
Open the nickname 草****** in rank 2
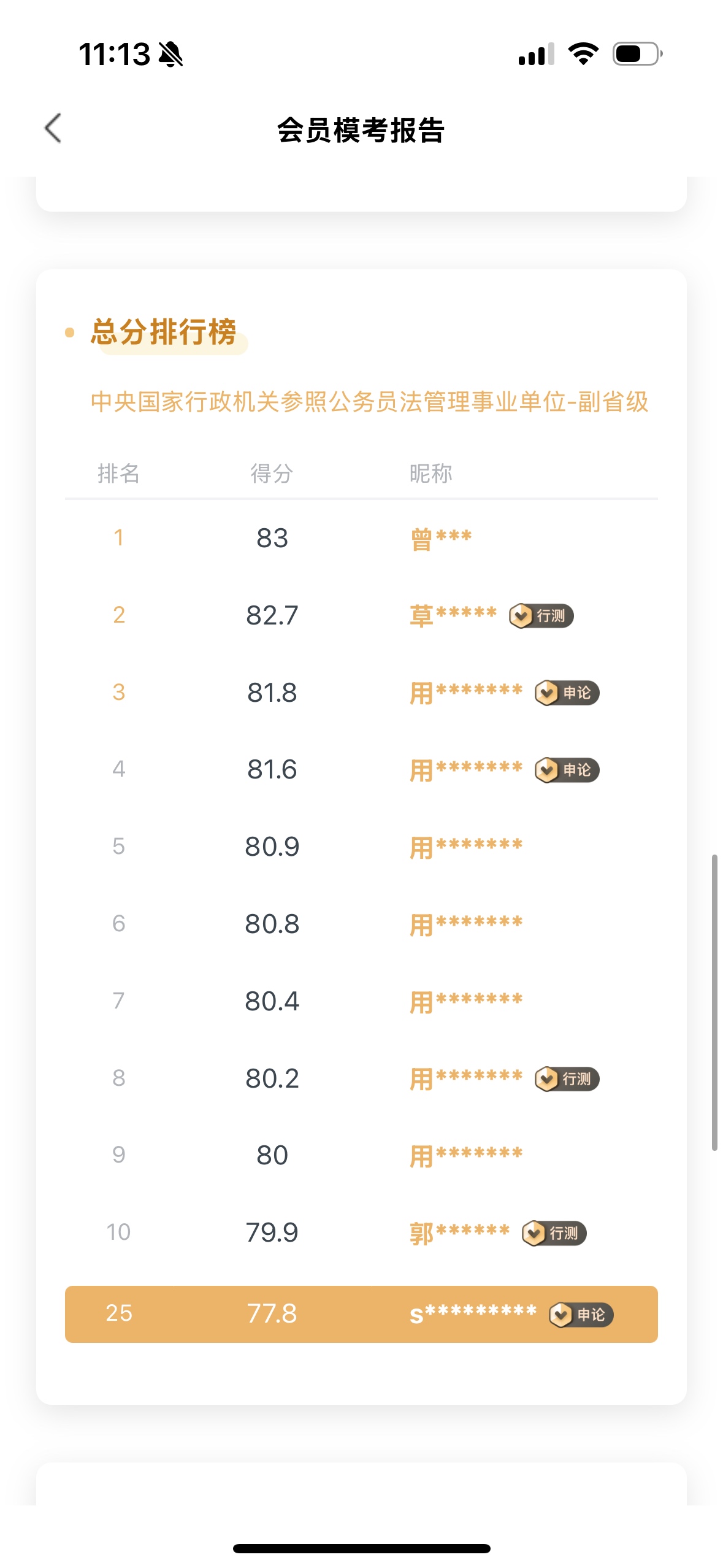coord(453,615)
